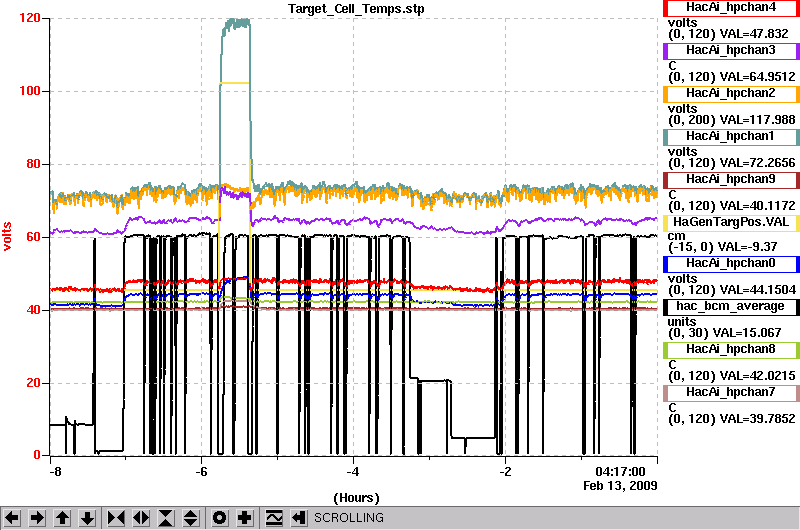
Task: Click the units label under hac_bcm_average
Action: tap(682, 322)
